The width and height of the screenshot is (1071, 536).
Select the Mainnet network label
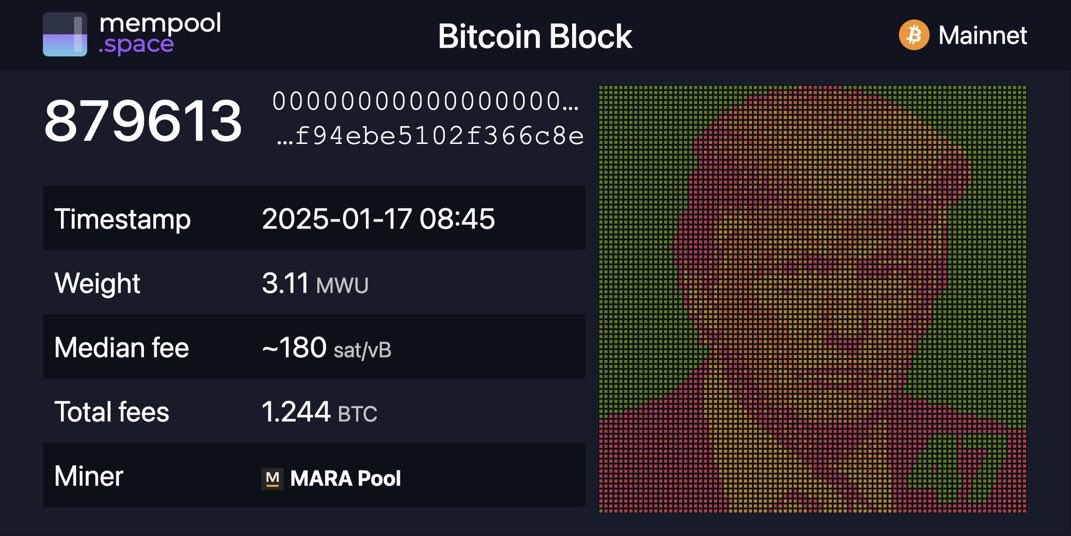click(982, 36)
